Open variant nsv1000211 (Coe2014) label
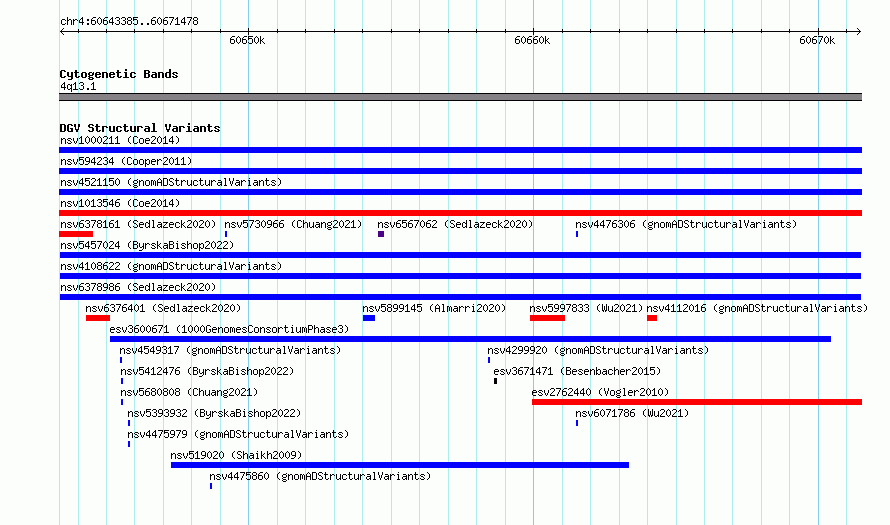The height and width of the screenshot is (525, 890). click(120, 140)
